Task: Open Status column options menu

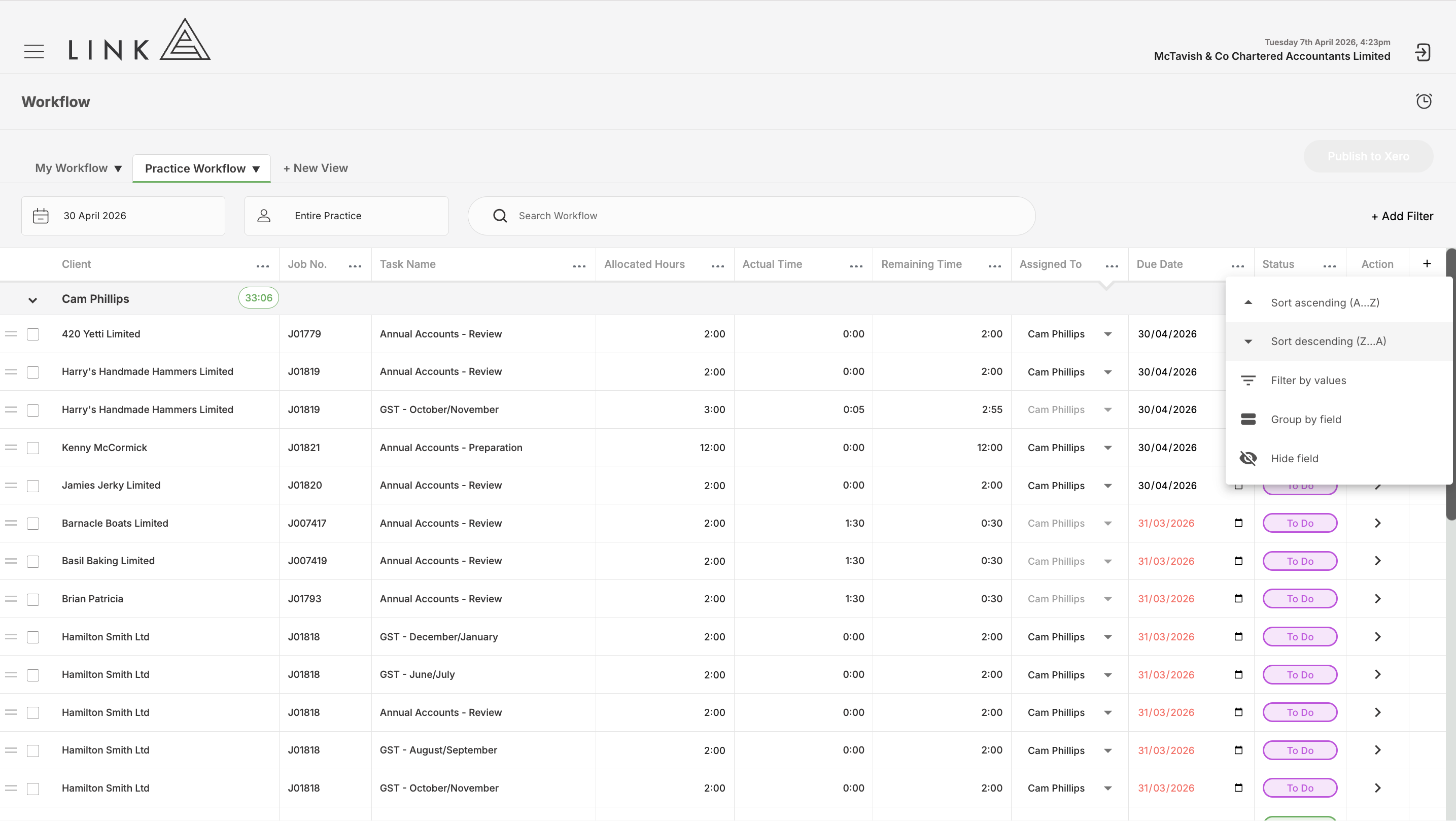Action: tap(1330, 266)
